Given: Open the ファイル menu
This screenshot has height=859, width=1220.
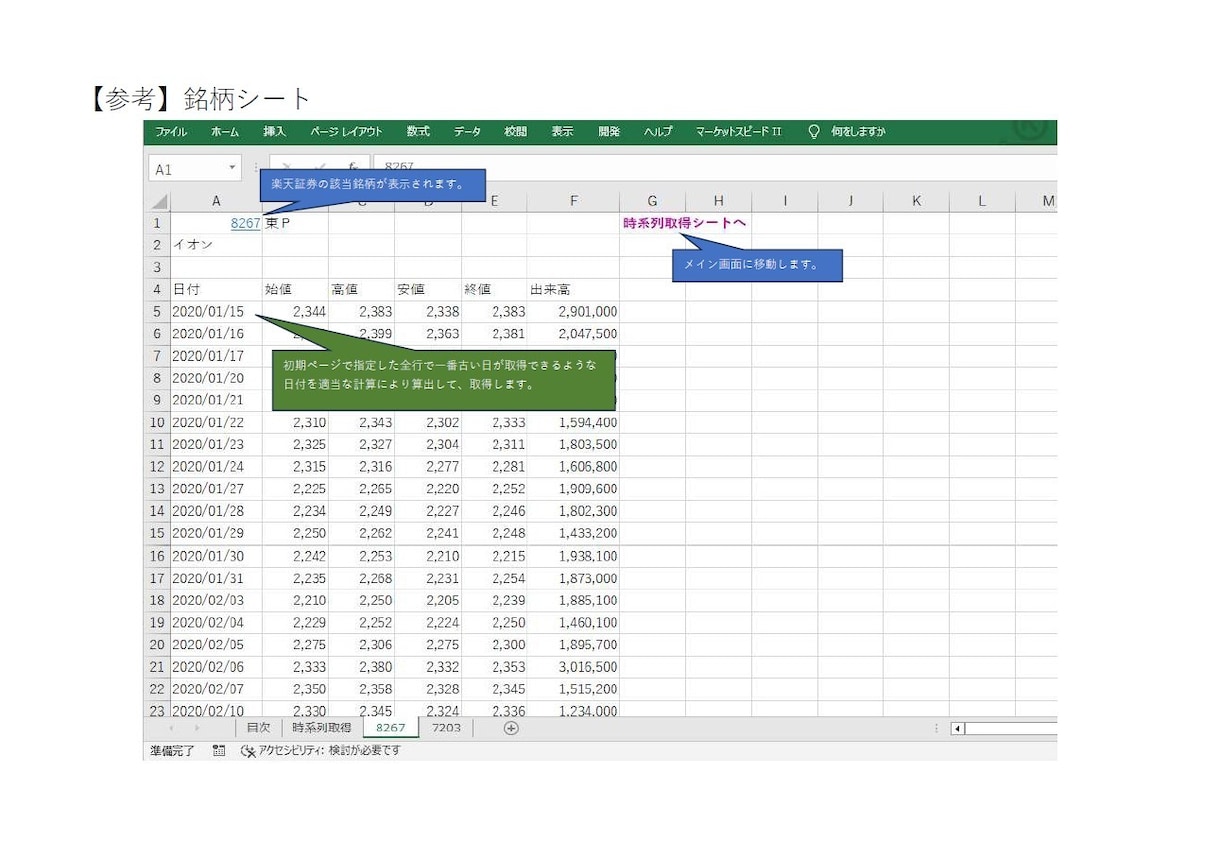Looking at the screenshot, I should [171, 132].
